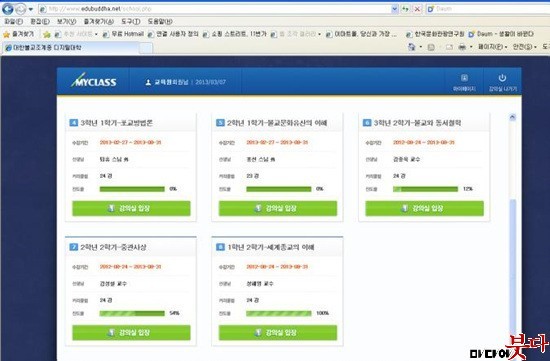Enter classroom for 중관사상 green button

point(131,333)
